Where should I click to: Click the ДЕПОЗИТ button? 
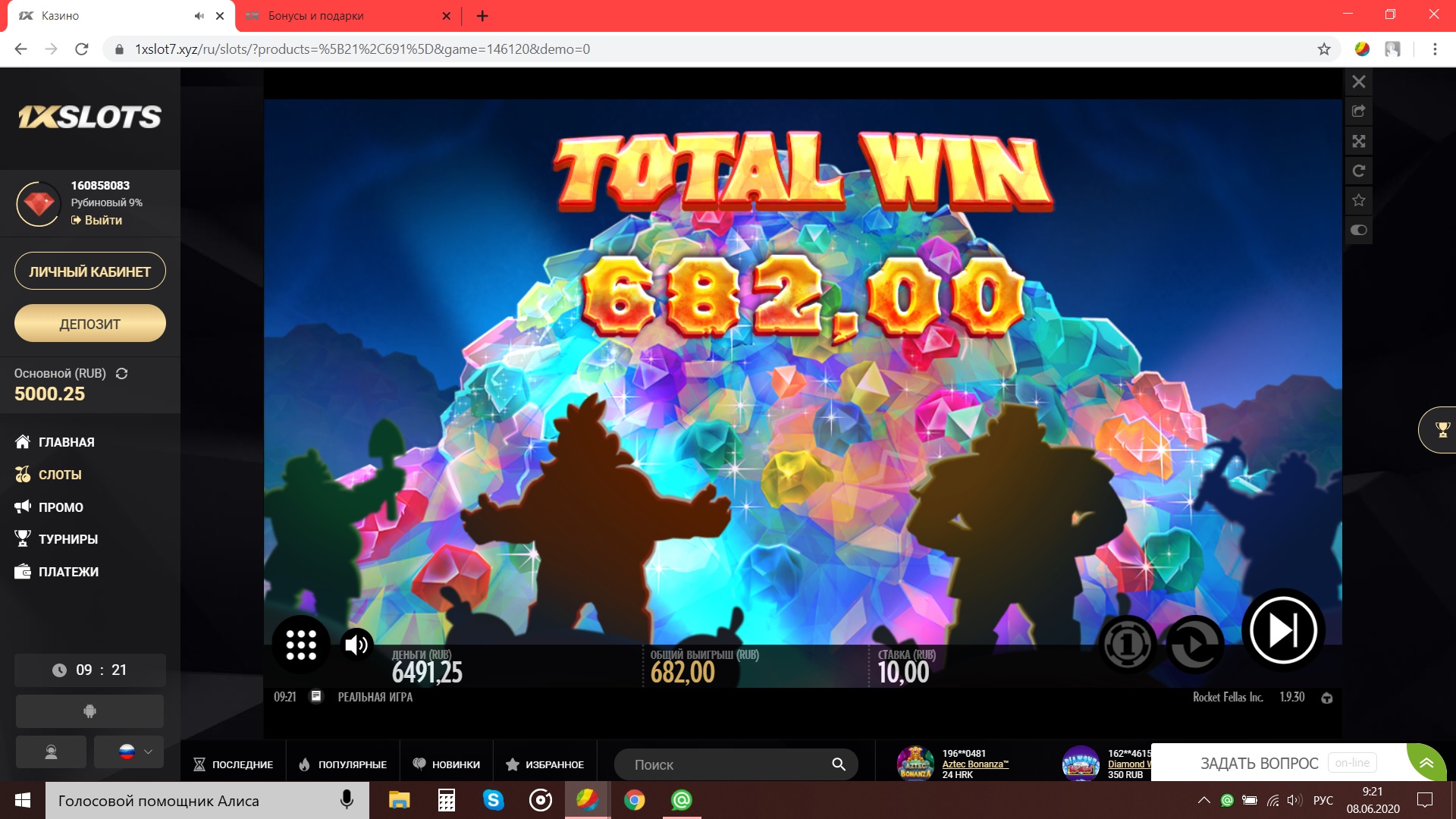pyautogui.click(x=89, y=324)
